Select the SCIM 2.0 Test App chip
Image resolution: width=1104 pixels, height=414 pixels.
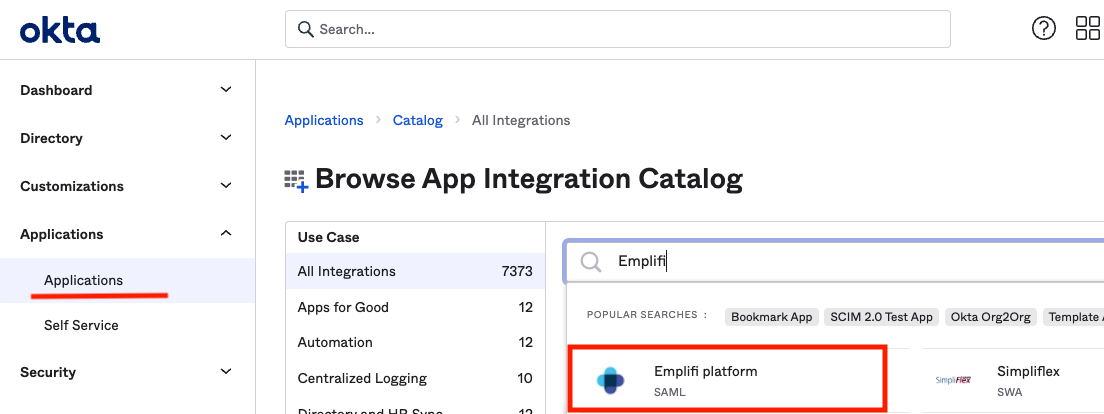(881, 317)
